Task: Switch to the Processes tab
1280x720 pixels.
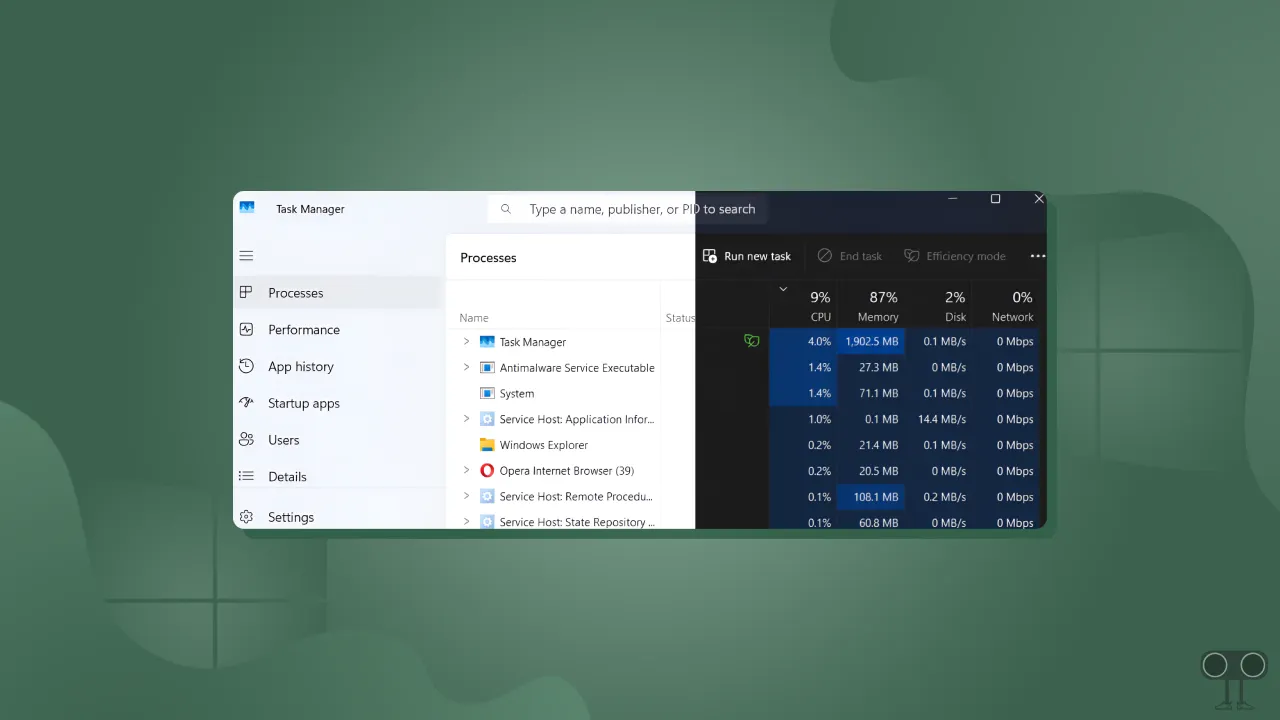Action: (x=338, y=293)
